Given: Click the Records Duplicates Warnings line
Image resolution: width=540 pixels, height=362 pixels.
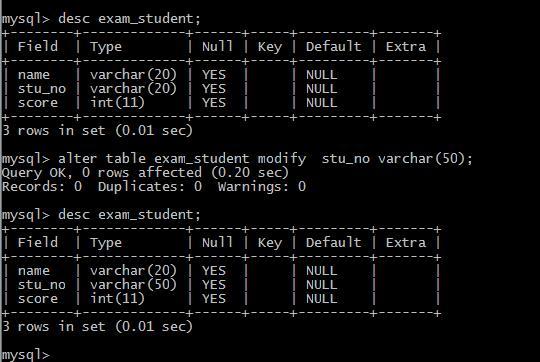Looking at the screenshot, I should tap(154, 187).
